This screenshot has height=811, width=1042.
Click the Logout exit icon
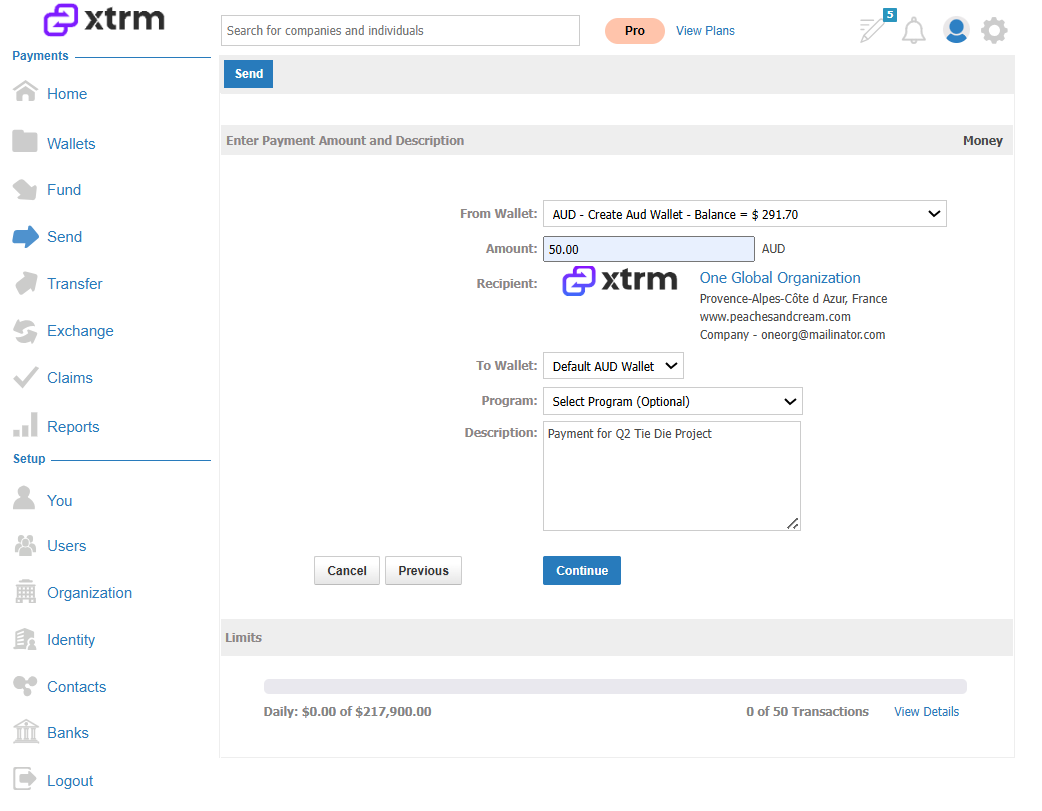pos(25,779)
